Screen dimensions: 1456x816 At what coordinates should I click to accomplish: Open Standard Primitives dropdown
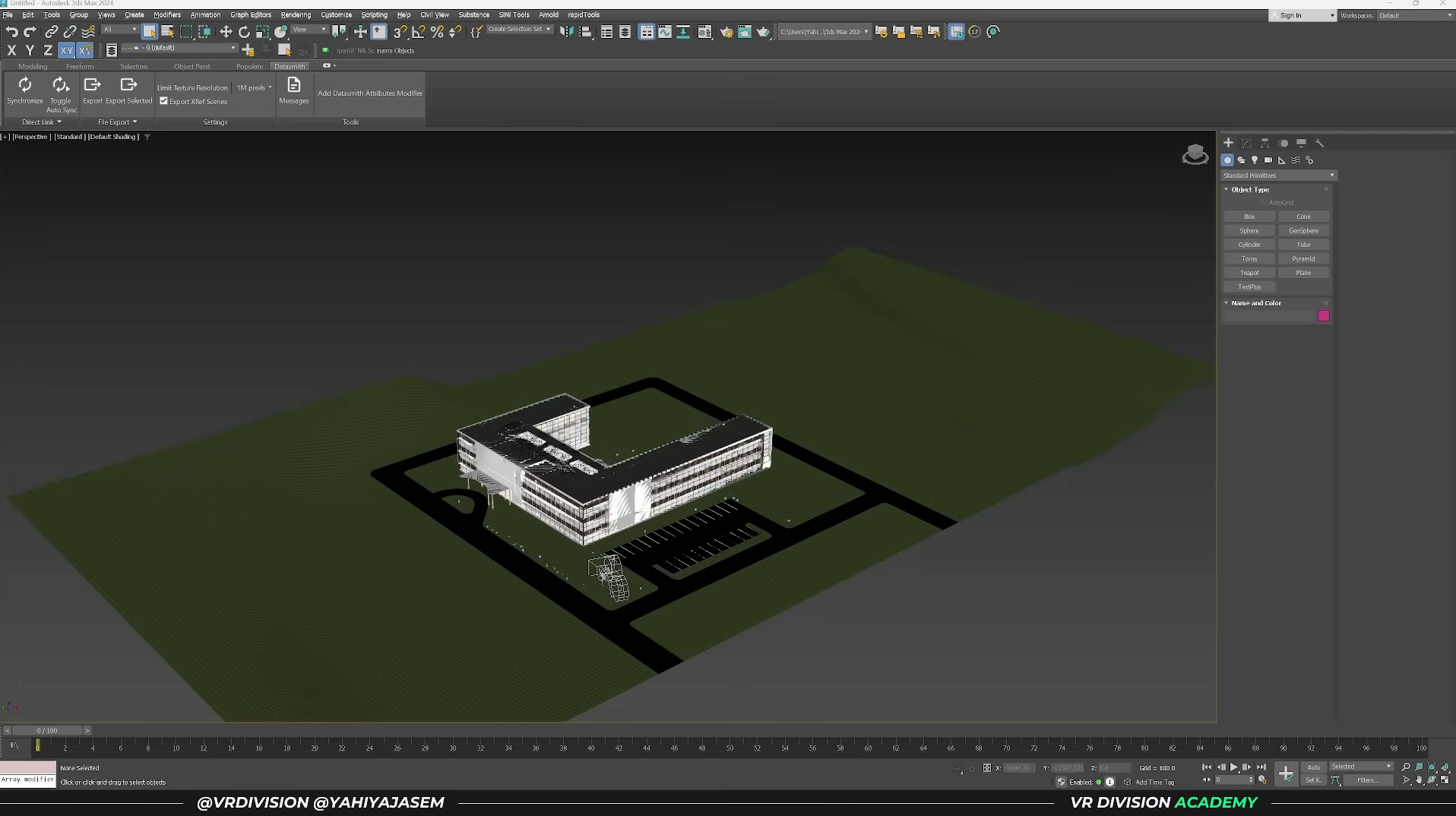tap(1278, 176)
